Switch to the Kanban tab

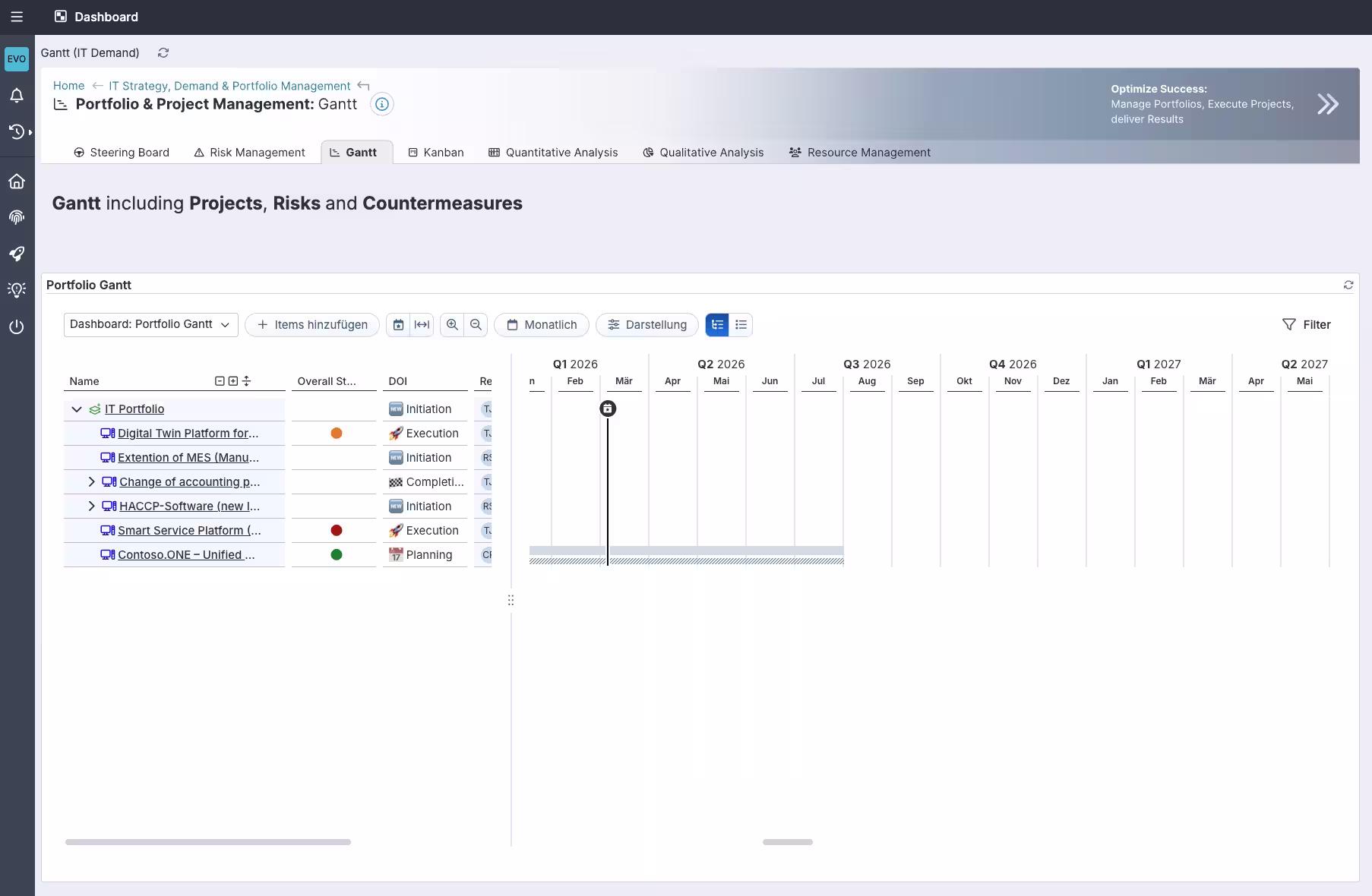(x=436, y=153)
